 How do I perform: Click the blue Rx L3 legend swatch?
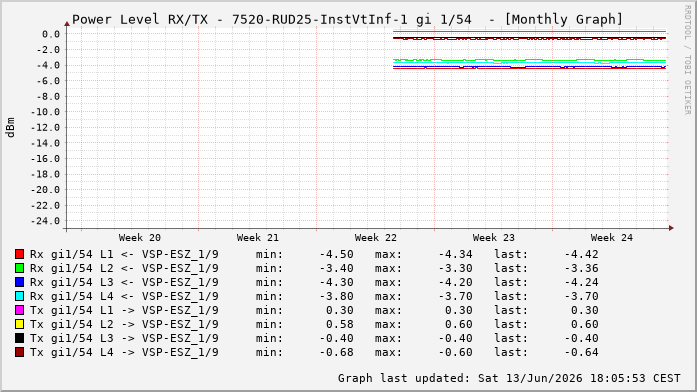tap(19, 282)
